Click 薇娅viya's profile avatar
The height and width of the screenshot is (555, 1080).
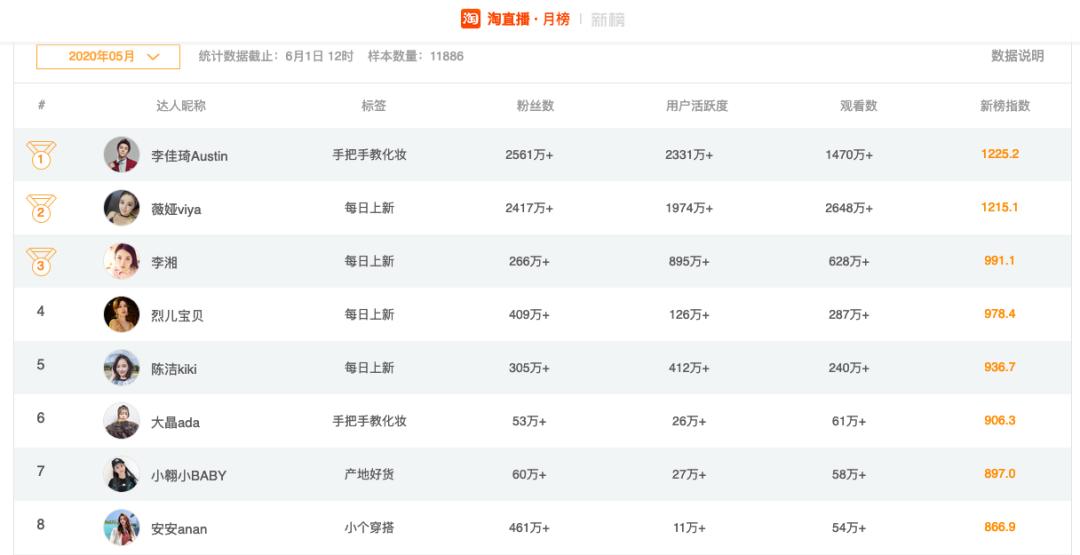122,208
